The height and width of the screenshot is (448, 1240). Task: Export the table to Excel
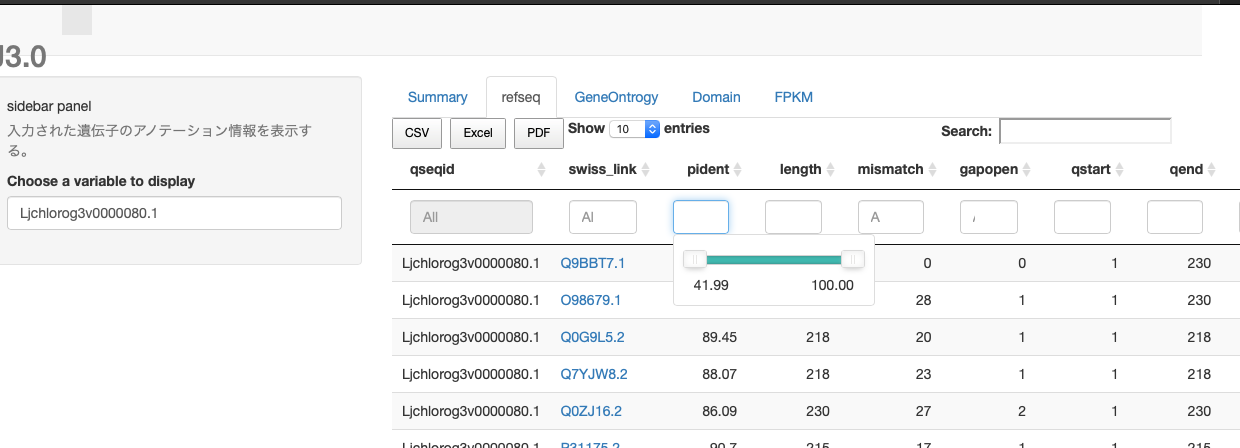coord(478,133)
